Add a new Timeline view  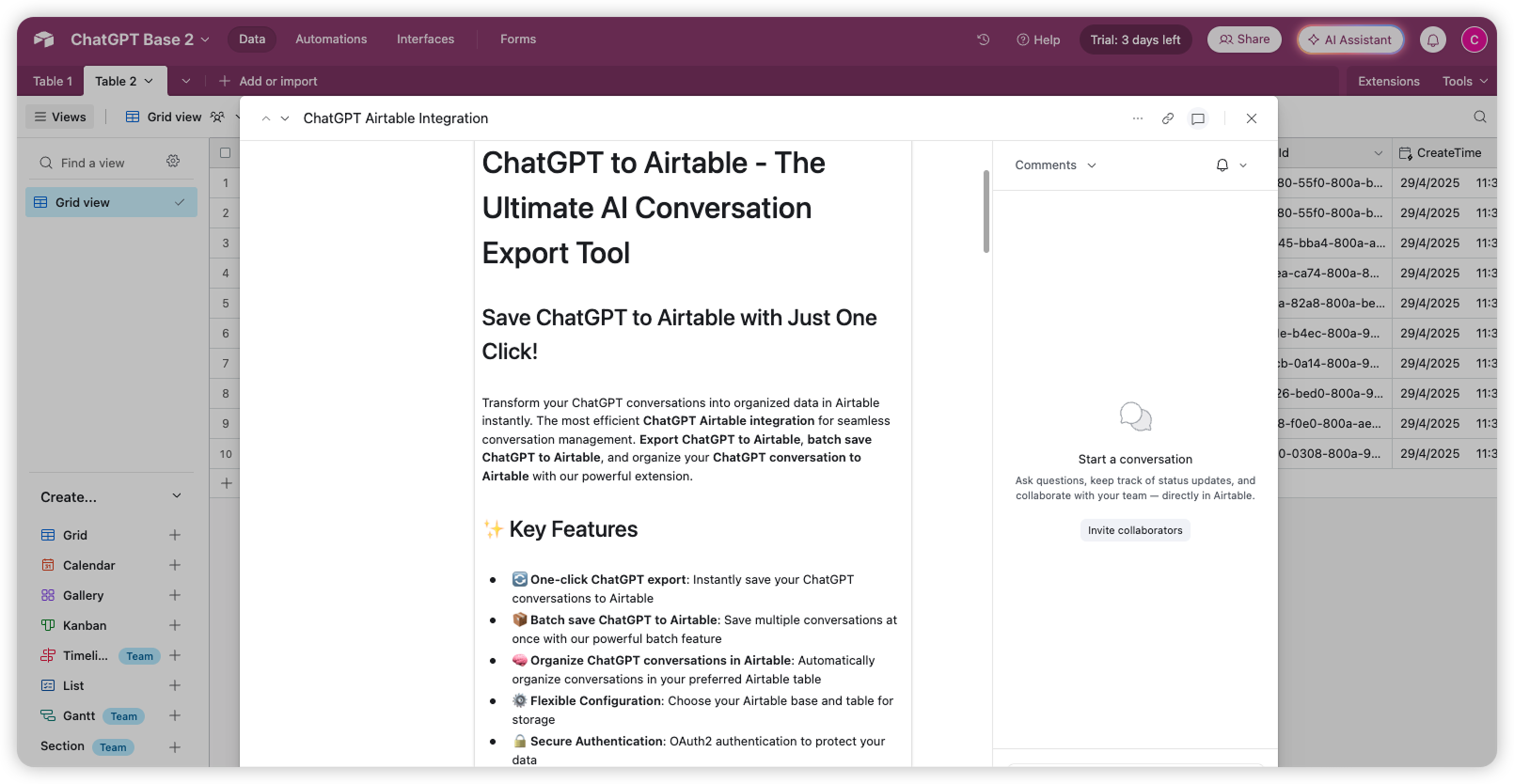click(x=175, y=655)
